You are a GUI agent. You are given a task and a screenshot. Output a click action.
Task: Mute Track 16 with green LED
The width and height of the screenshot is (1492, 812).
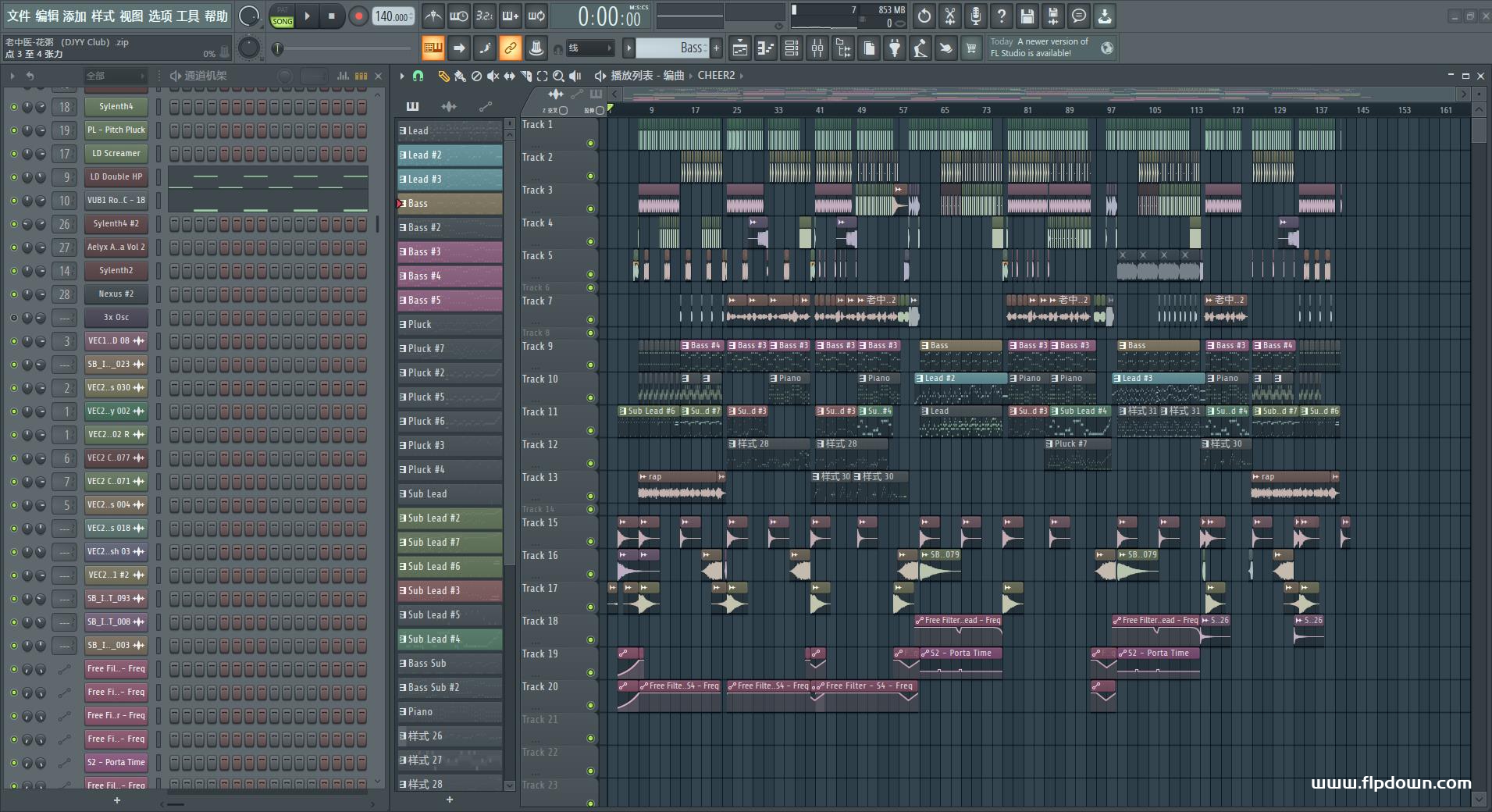(590, 574)
